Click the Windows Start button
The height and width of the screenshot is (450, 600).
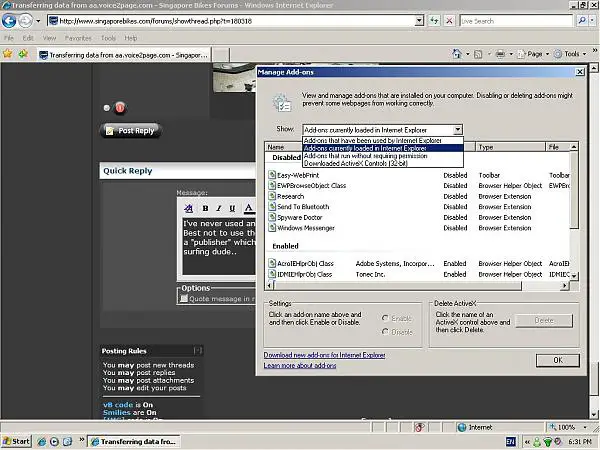pyautogui.click(x=16, y=442)
